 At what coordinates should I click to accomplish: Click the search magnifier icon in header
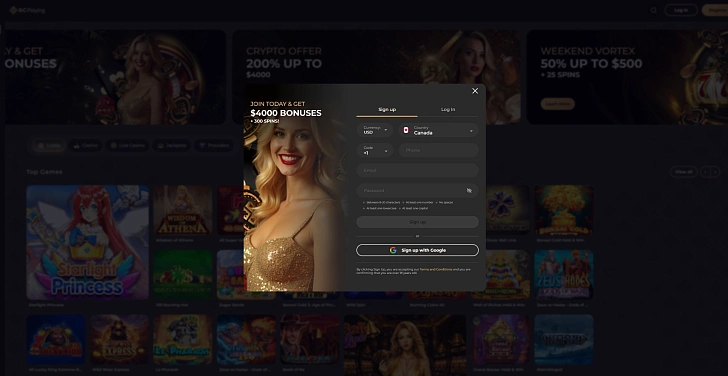(653, 10)
